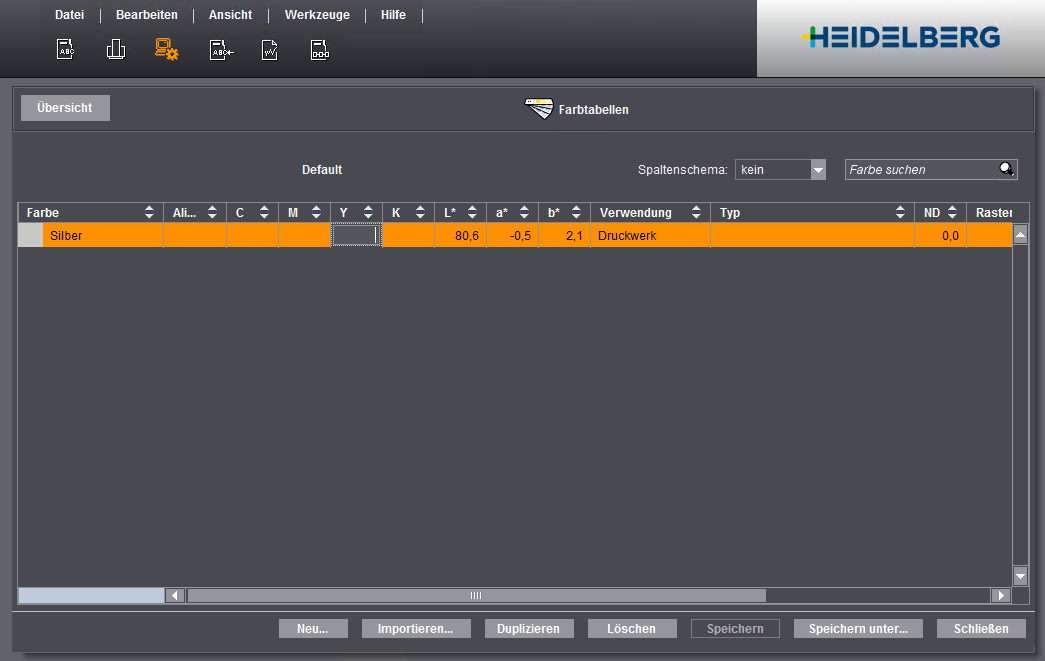Sort by b* column arrows
The height and width of the screenshot is (661, 1045).
pyautogui.click(x=576, y=213)
